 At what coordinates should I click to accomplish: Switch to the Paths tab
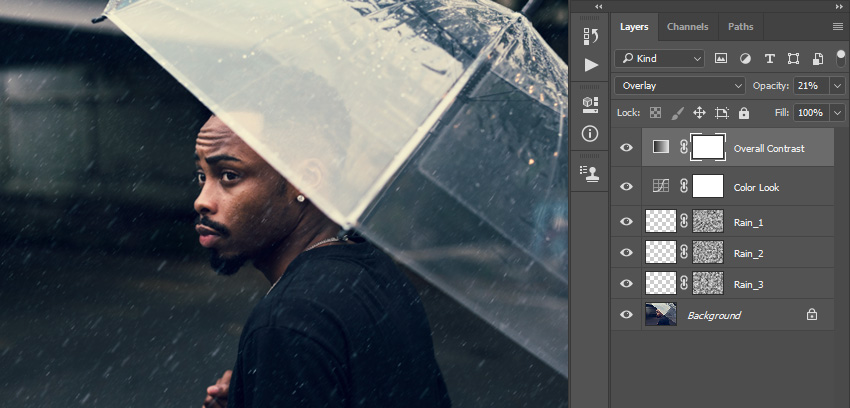click(x=740, y=27)
